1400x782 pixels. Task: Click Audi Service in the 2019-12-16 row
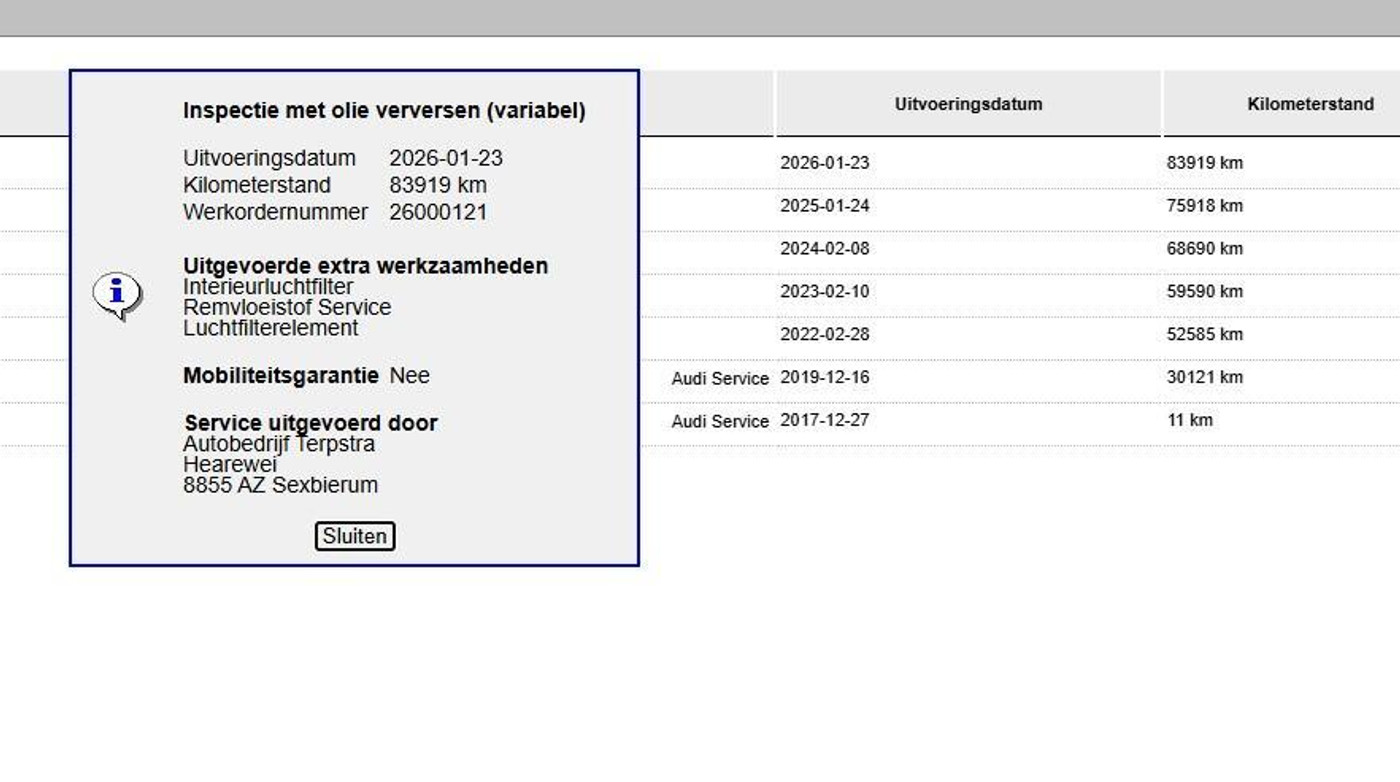[x=720, y=379]
